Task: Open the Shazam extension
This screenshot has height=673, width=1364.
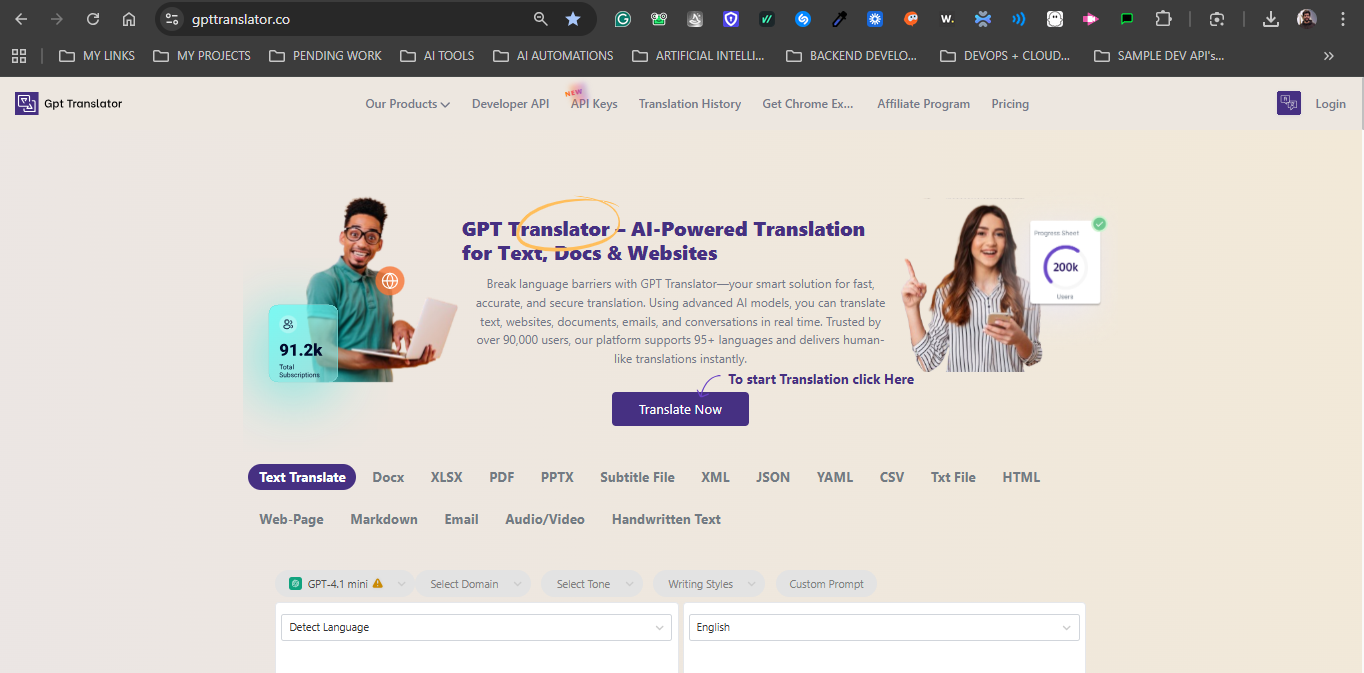Action: pyautogui.click(x=803, y=19)
